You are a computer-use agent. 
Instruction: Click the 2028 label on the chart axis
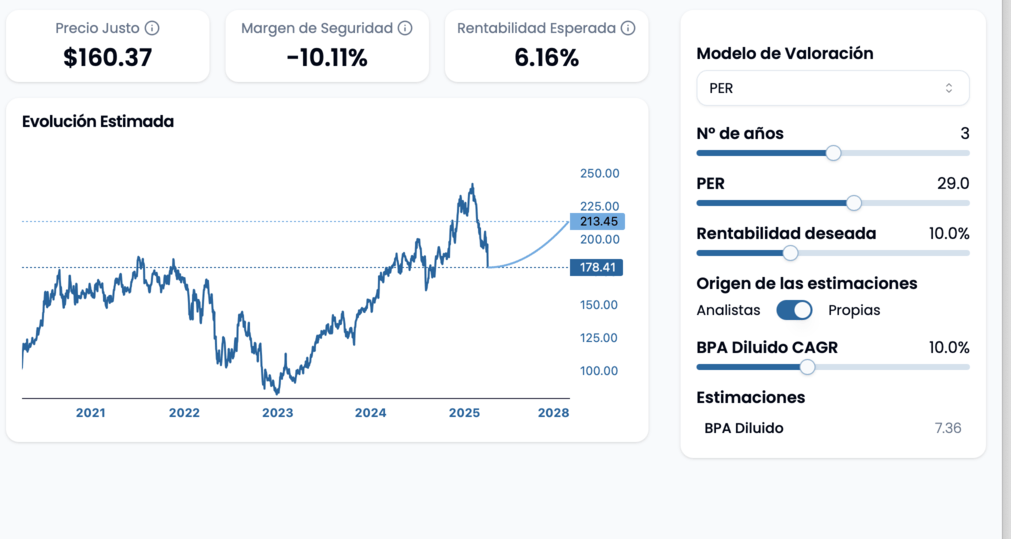pos(552,413)
